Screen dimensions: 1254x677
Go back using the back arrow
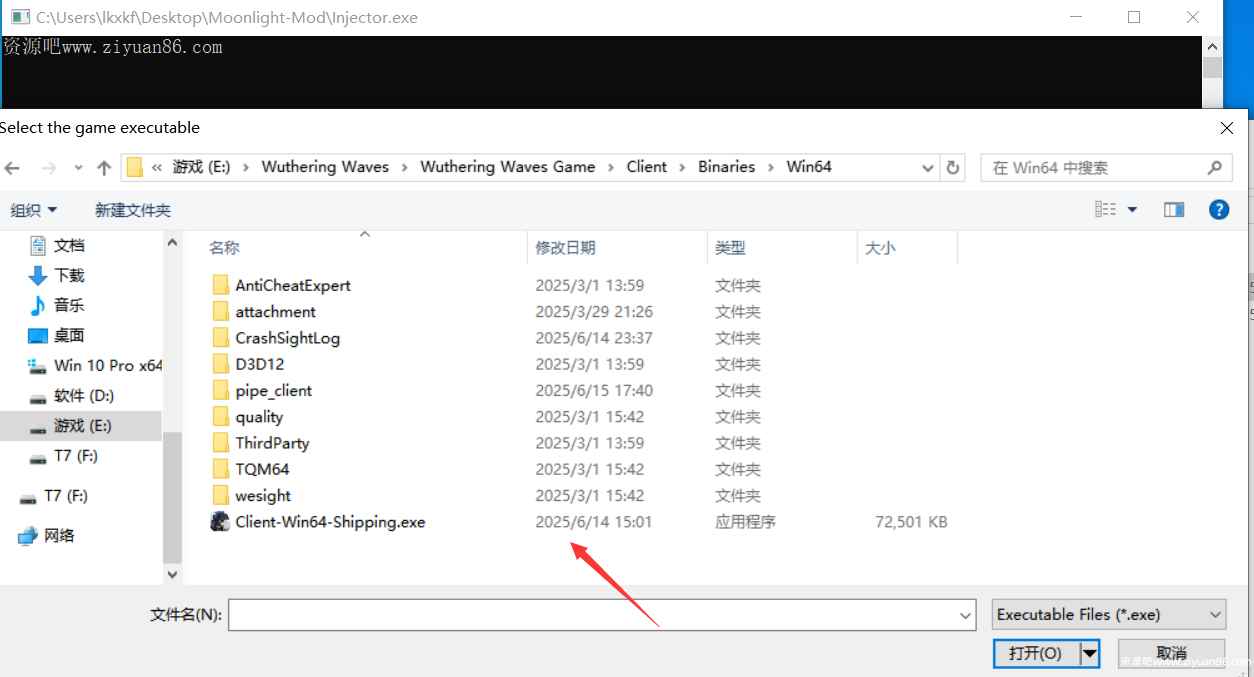pyautogui.click(x=14, y=168)
